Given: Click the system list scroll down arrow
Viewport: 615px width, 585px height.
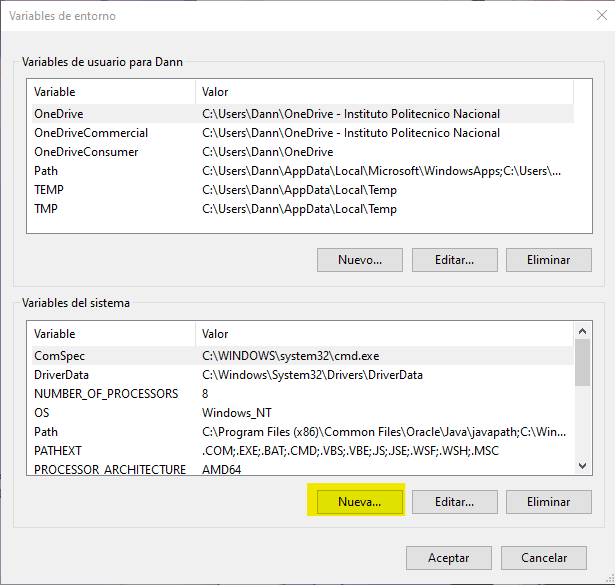Looking at the screenshot, I should pos(582,466).
